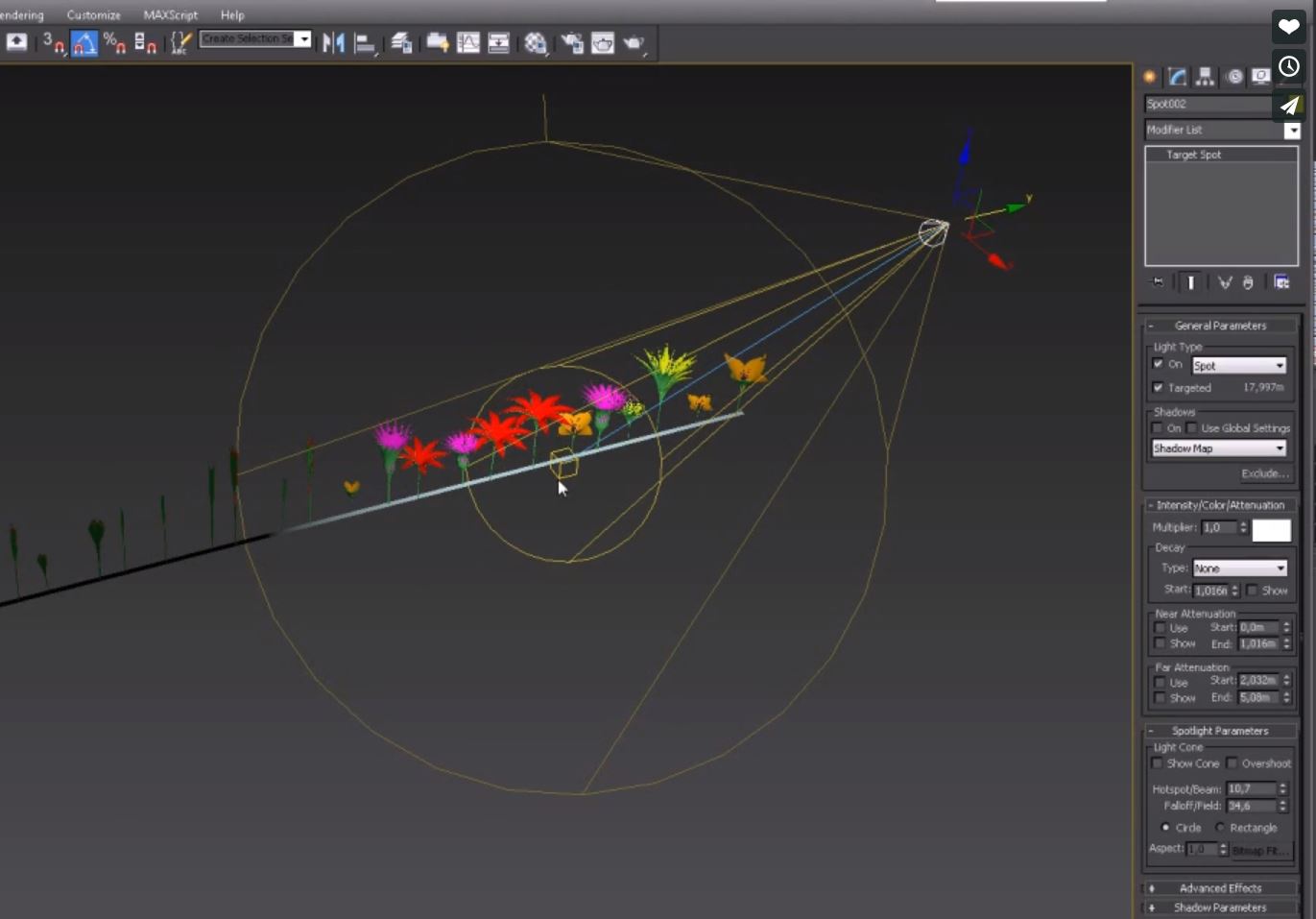Image resolution: width=1316 pixels, height=919 pixels.
Task: Select the Rectangle light cone shape
Action: point(1220,827)
